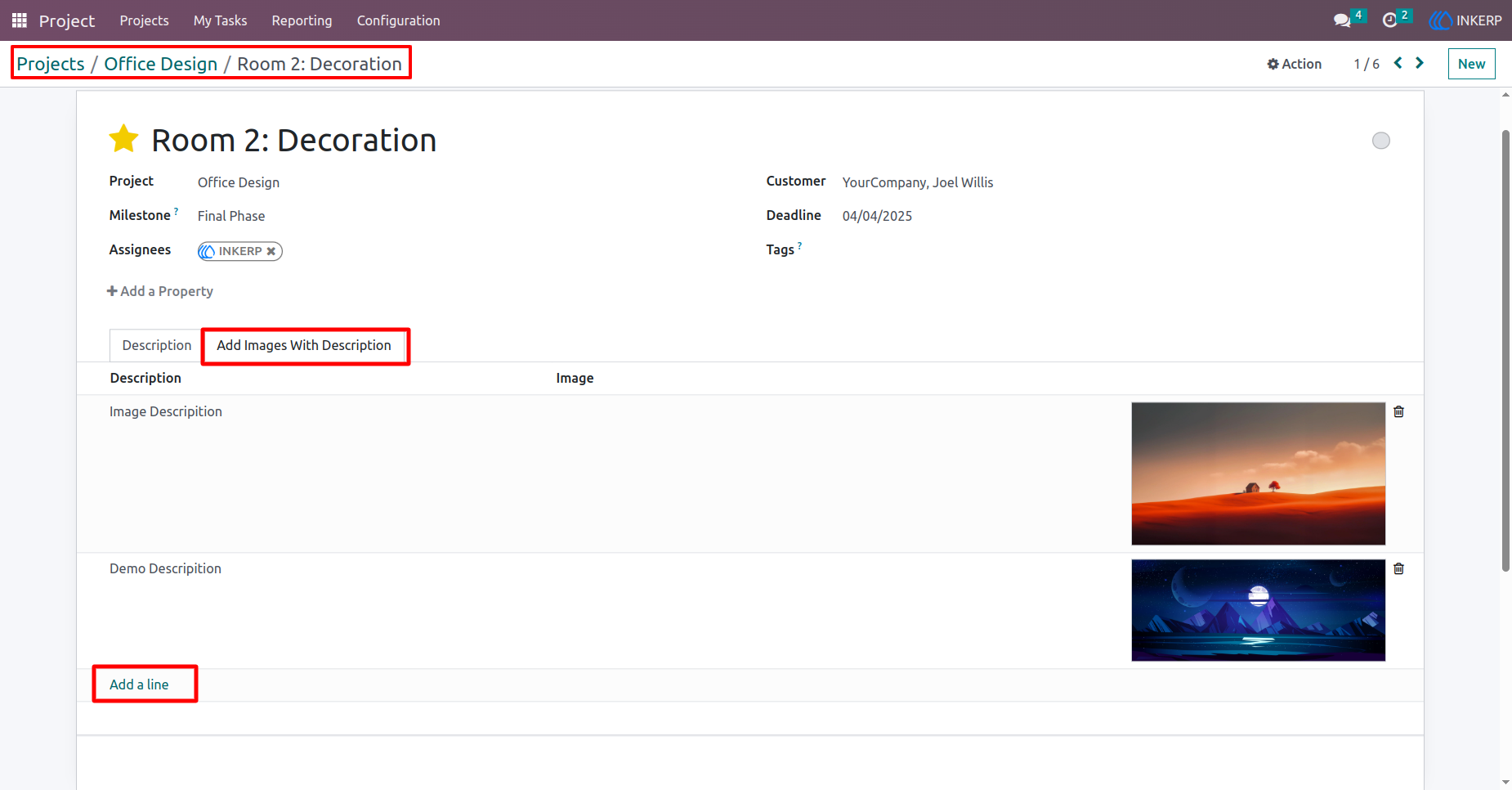Go to previous record arrow
1512x790 pixels.
click(1398, 63)
